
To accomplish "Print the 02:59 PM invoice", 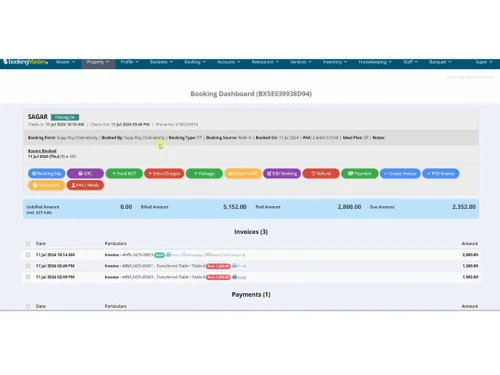I will (239, 277).
